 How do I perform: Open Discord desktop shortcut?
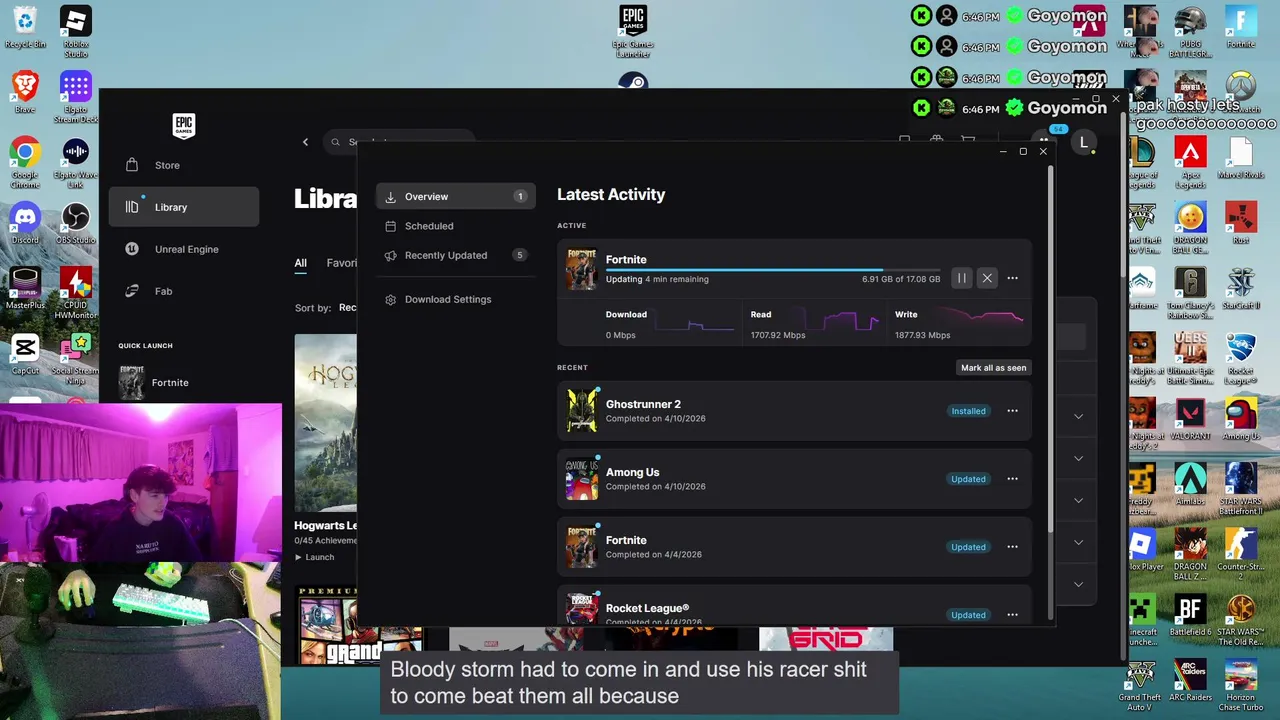pyautogui.click(x=25, y=223)
